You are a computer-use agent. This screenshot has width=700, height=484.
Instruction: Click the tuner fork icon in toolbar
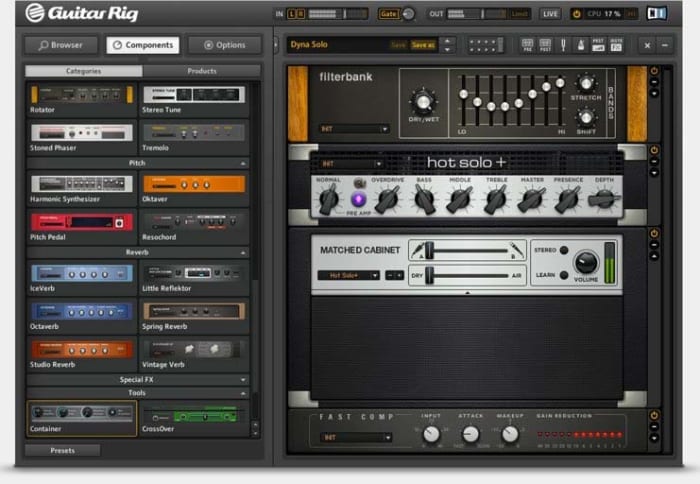click(562, 45)
